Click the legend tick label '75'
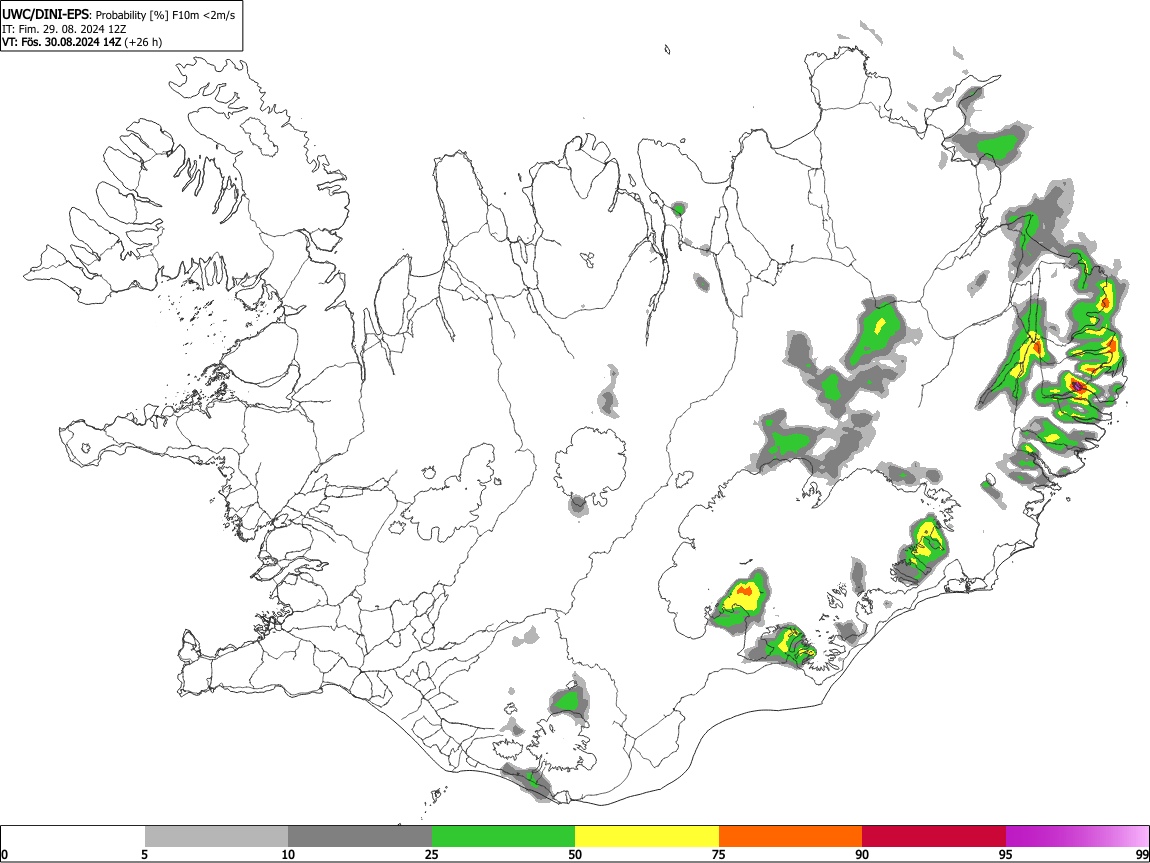 (719, 854)
